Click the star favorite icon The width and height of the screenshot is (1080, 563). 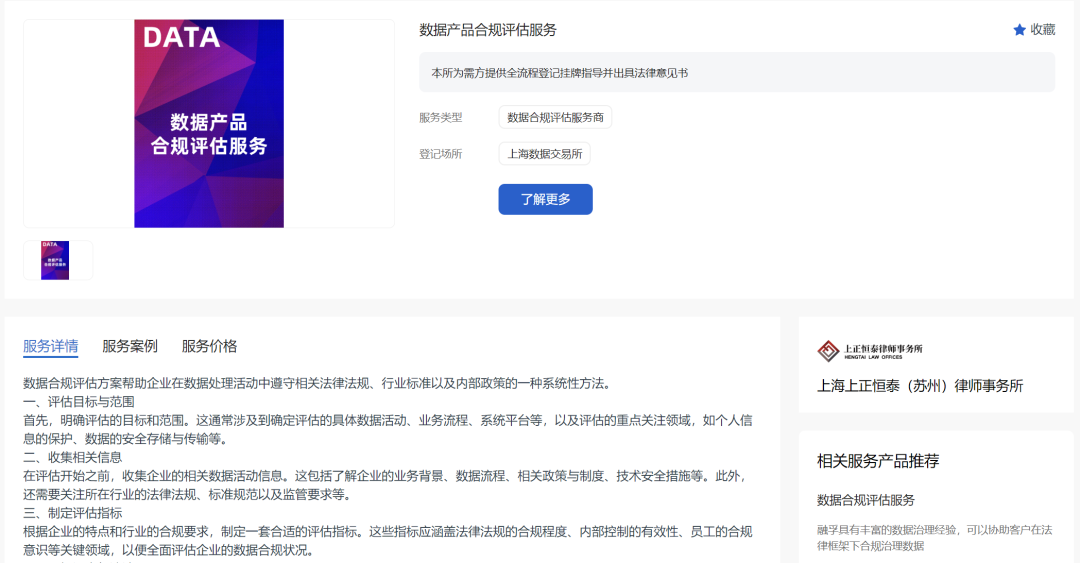pos(1019,30)
